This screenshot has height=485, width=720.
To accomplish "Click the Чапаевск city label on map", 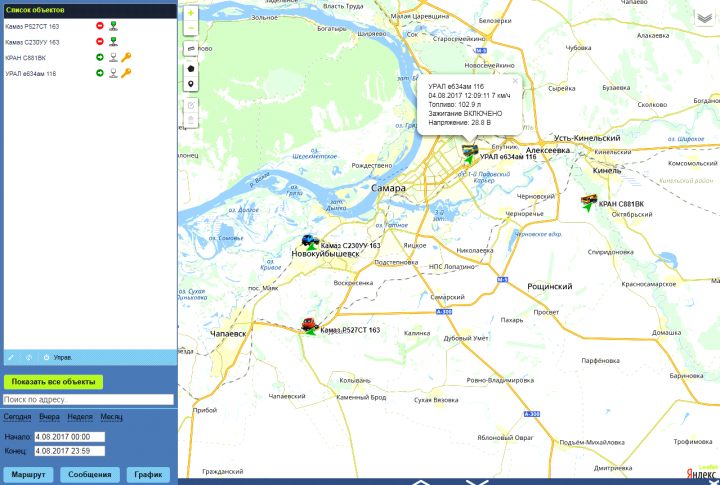I will [x=228, y=334].
